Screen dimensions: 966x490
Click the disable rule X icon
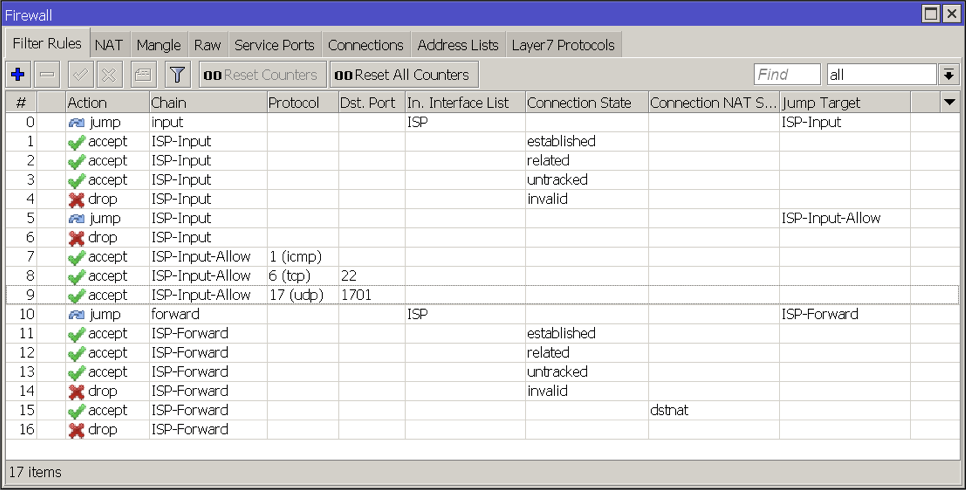pos(109,75)
